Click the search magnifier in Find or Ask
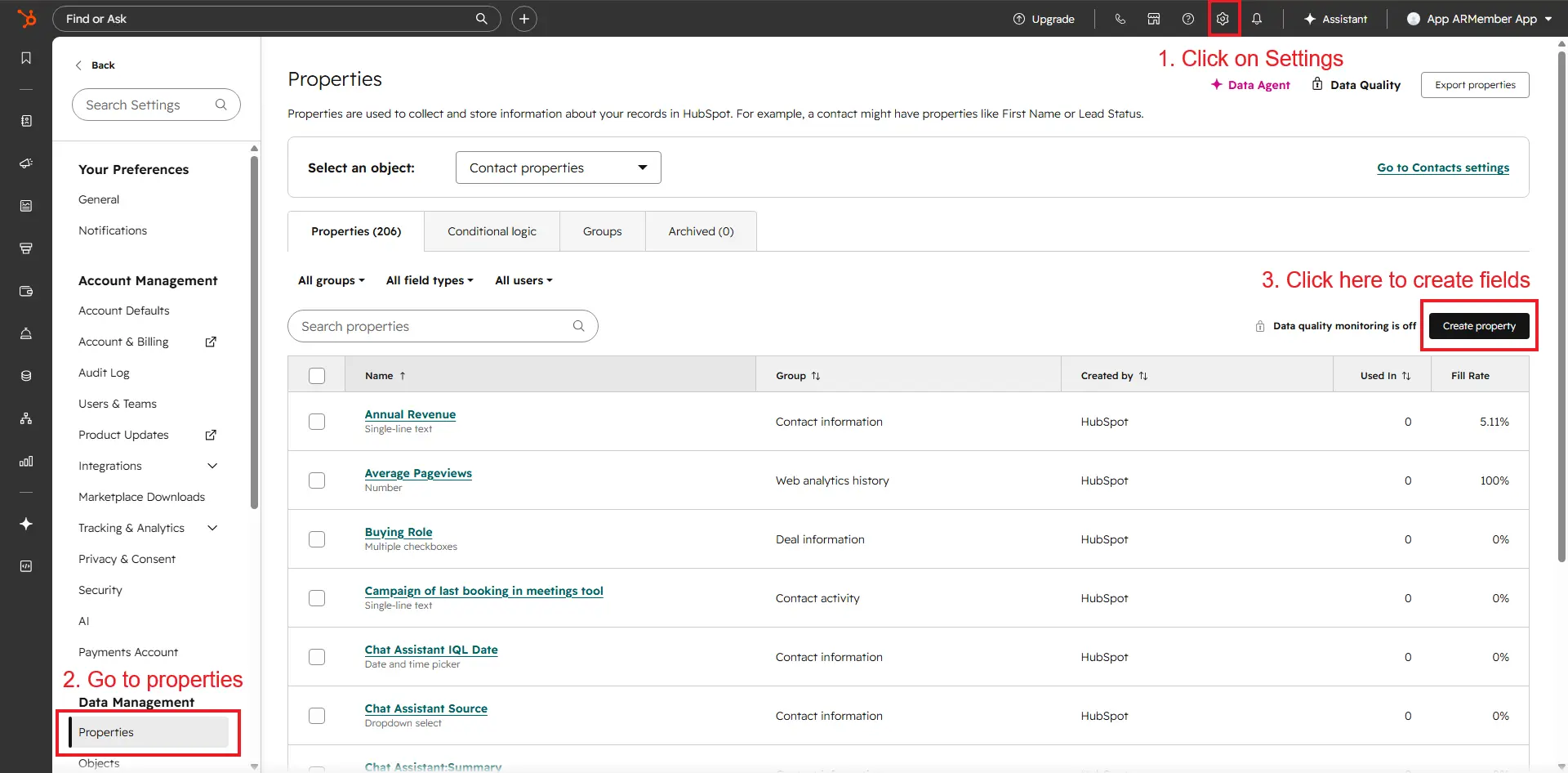The height and width of the screenshot is (773, 1568). coord(482,19)
